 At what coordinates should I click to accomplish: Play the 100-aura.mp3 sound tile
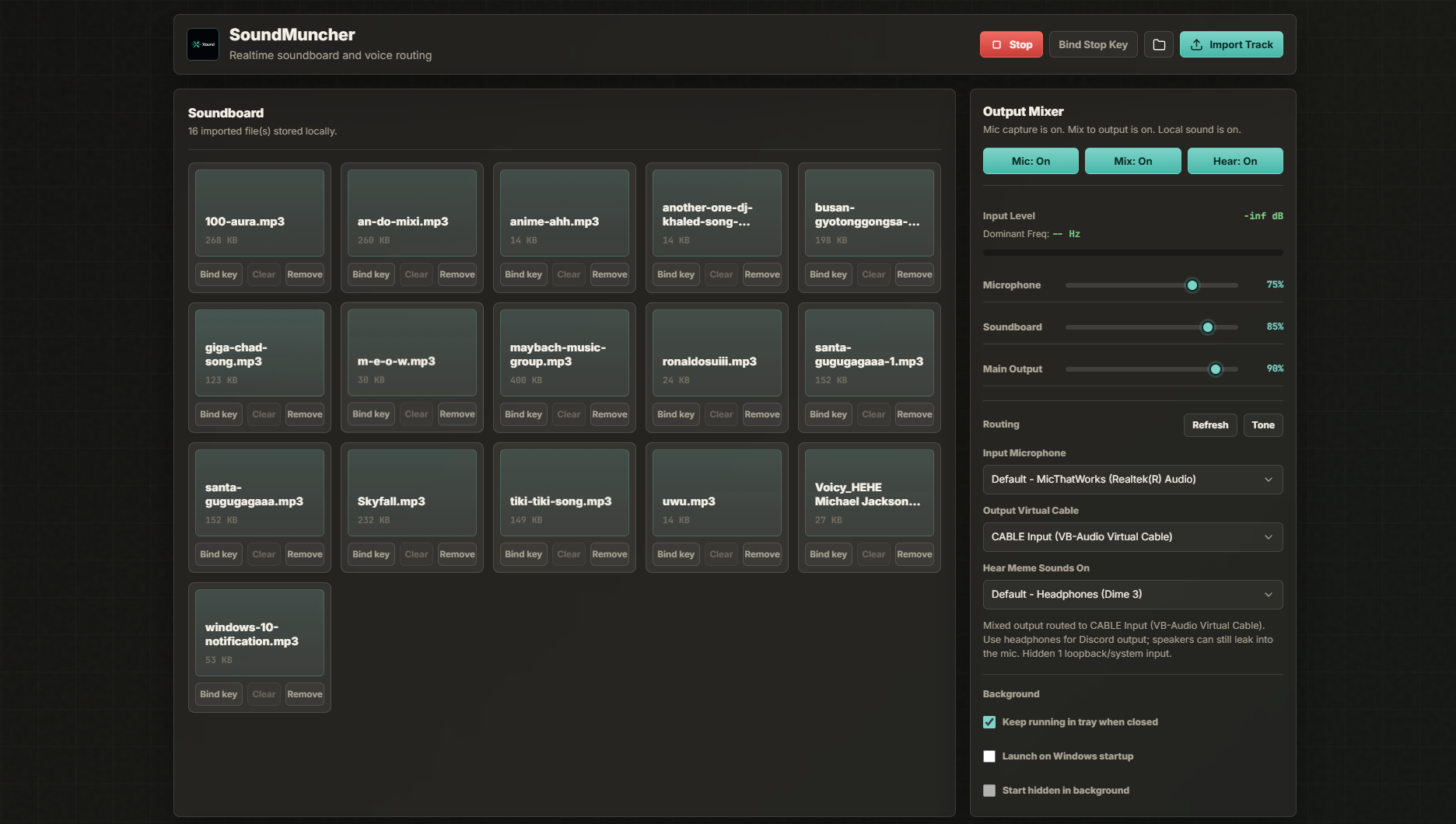click(x=260, y=213)
